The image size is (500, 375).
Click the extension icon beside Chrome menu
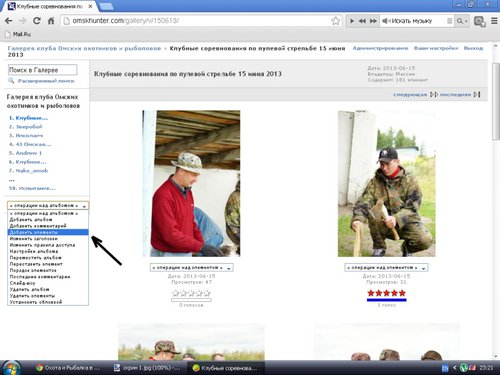tap(479, 21)
